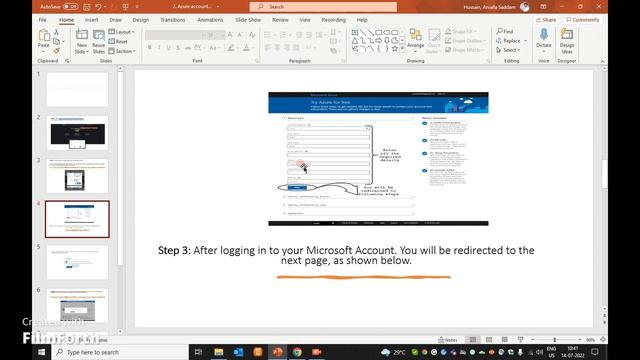Click the Reset slide button

(x=118, y=41)
